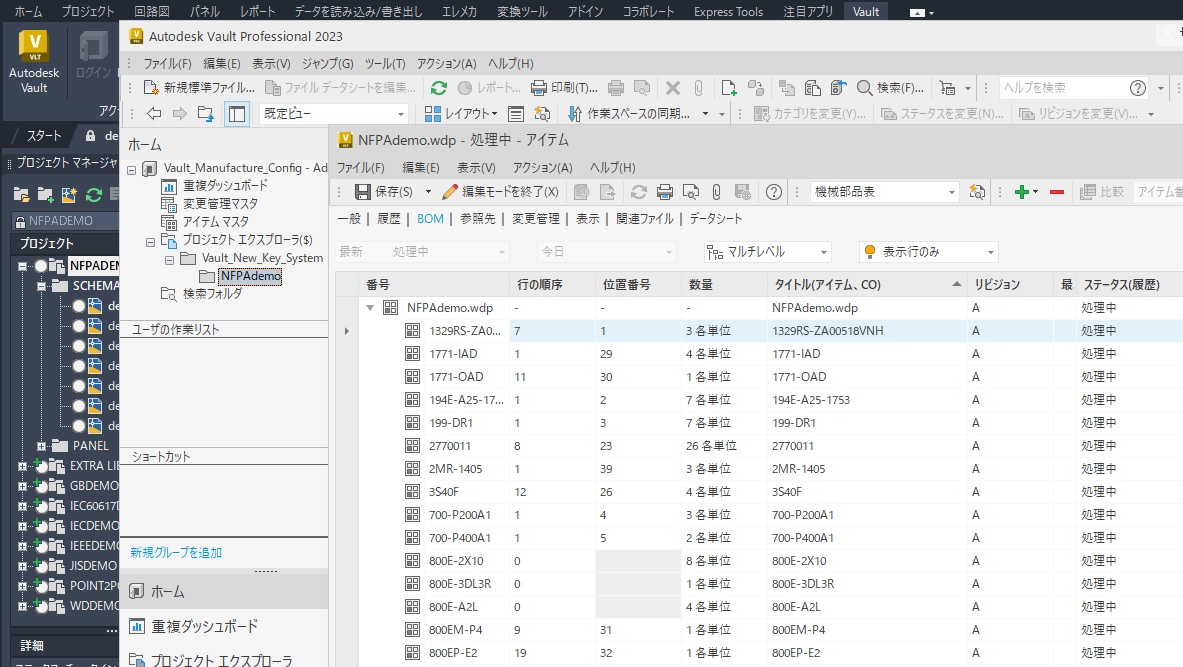1183x667 pixels.
Task: Click the refresh icon in Project Manager
Action: pyautogui.click(x=94, y=195)
